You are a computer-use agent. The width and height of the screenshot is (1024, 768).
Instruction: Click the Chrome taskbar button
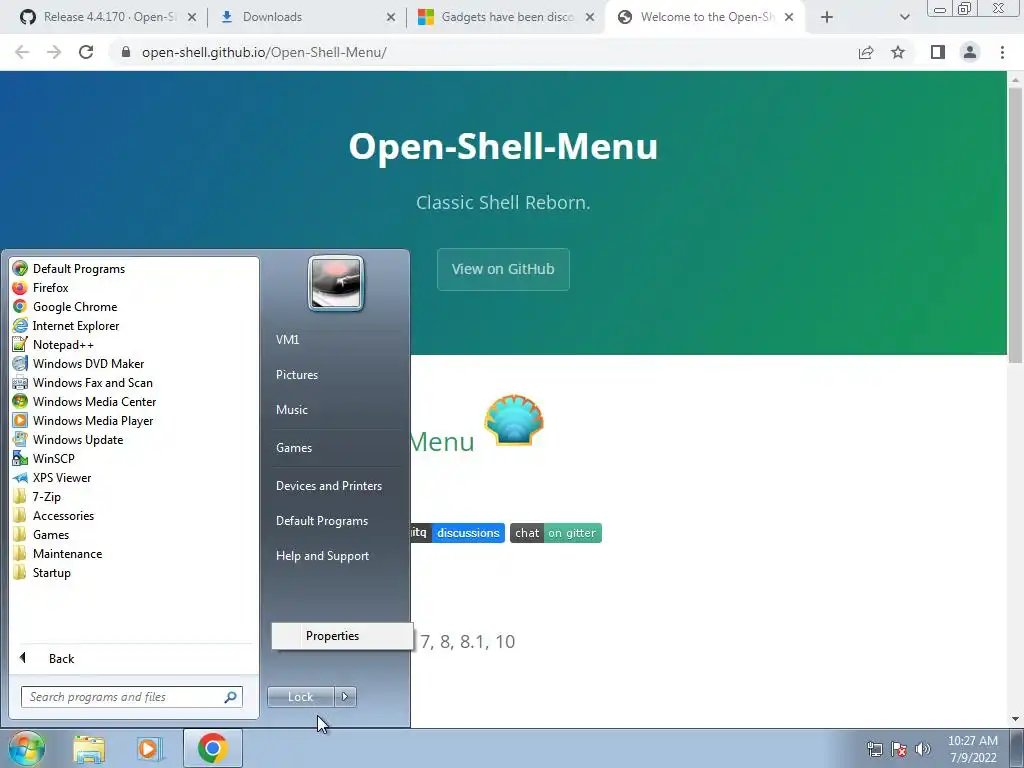point(212,748)
